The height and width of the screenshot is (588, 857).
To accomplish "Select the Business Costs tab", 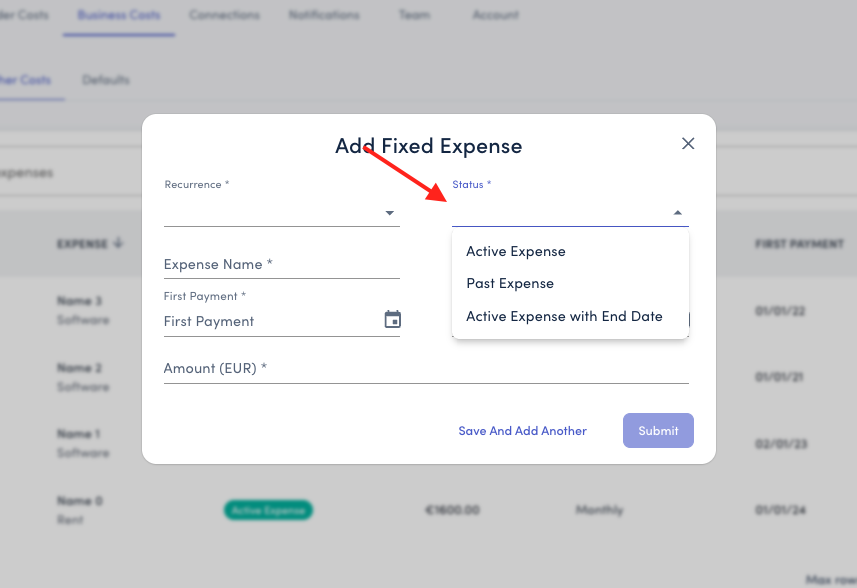I will click(119, 15).
